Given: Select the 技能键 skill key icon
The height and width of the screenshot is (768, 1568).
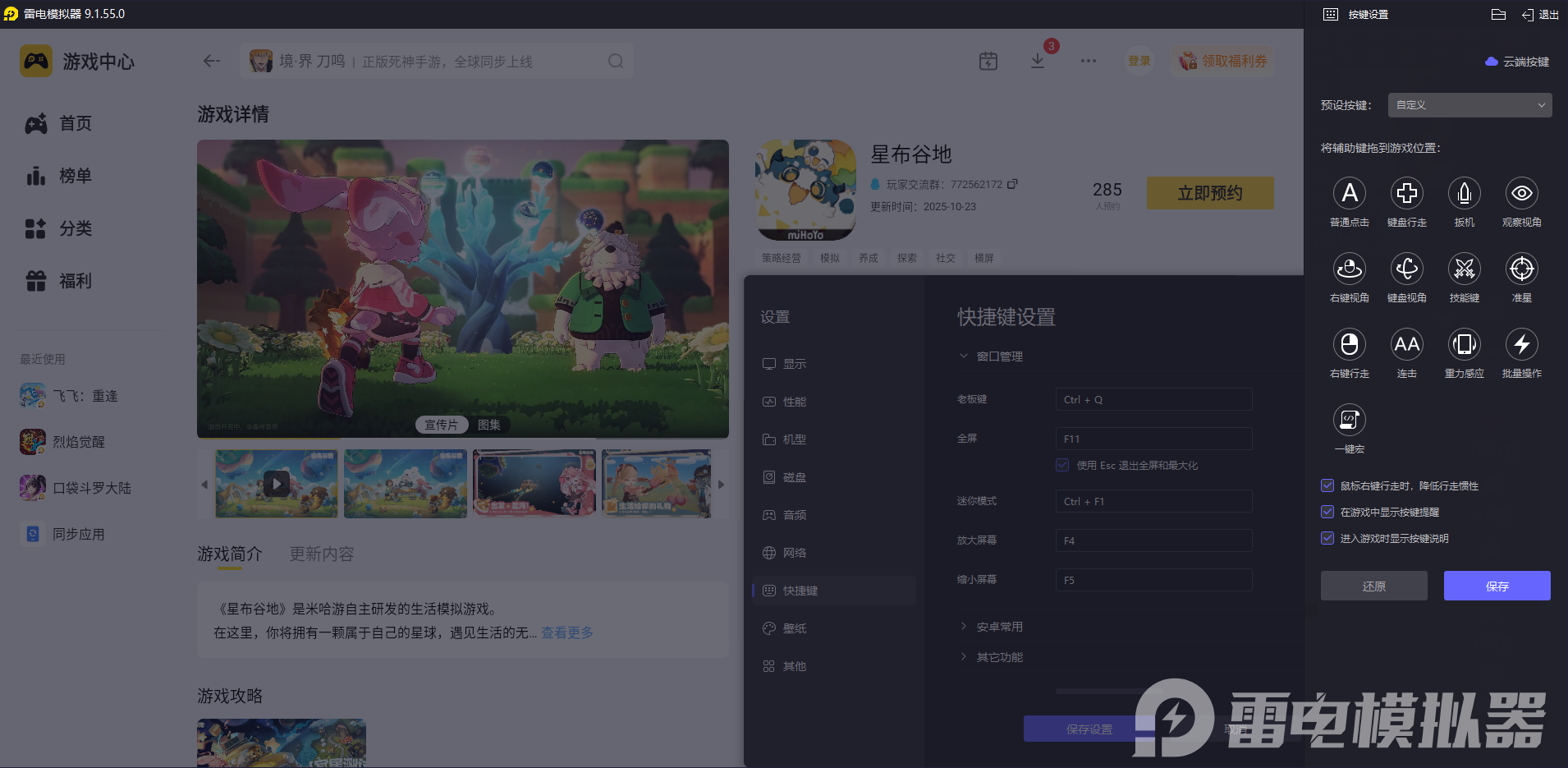Looking at the screenshot, I should [1464, 269].
